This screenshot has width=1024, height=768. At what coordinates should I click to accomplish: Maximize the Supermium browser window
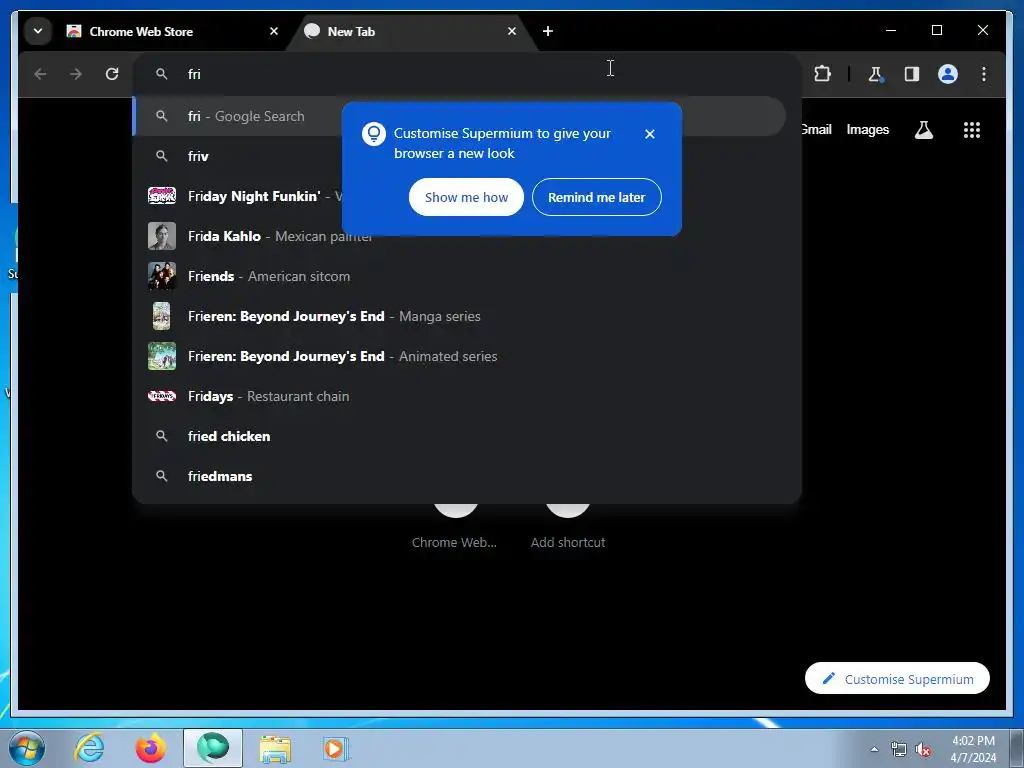pyautogui.click(x=936, y=31)
